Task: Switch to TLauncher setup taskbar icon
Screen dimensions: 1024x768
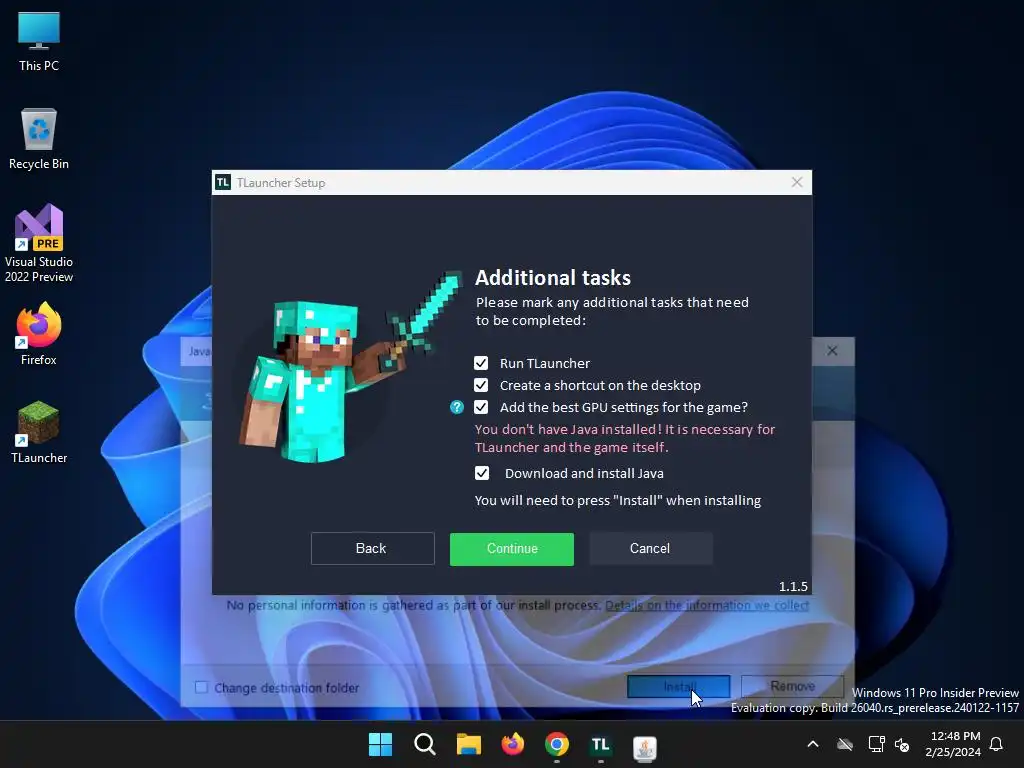Action: 600,744
